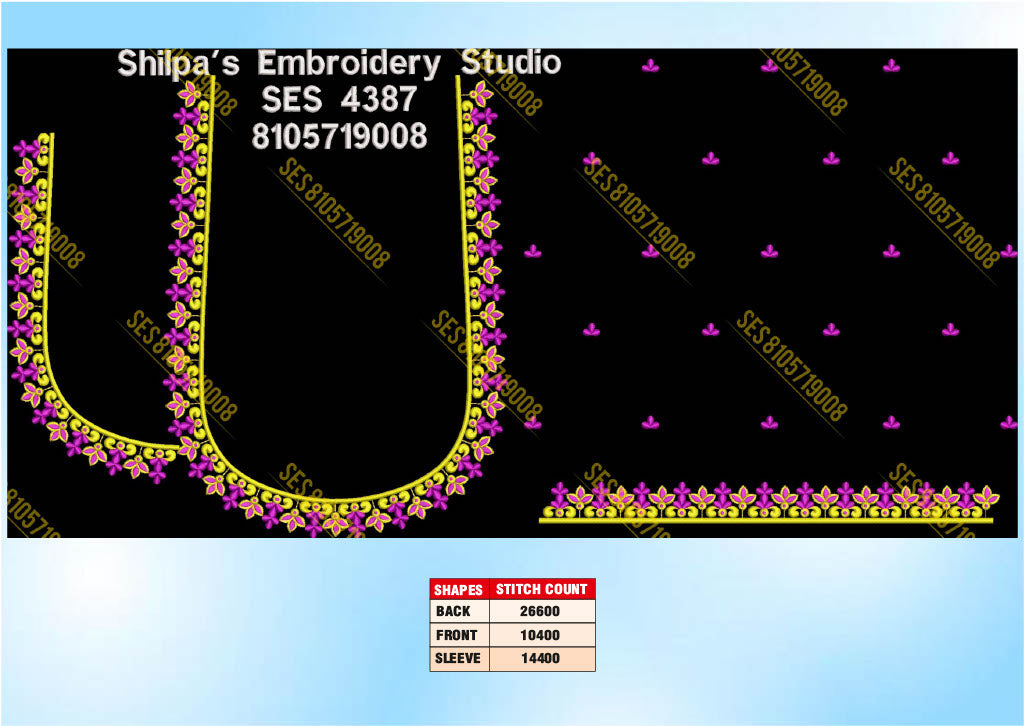Screen dimensions: 1024x726
Task: Click the stitch count value '14400'
Action: point(542,658)
